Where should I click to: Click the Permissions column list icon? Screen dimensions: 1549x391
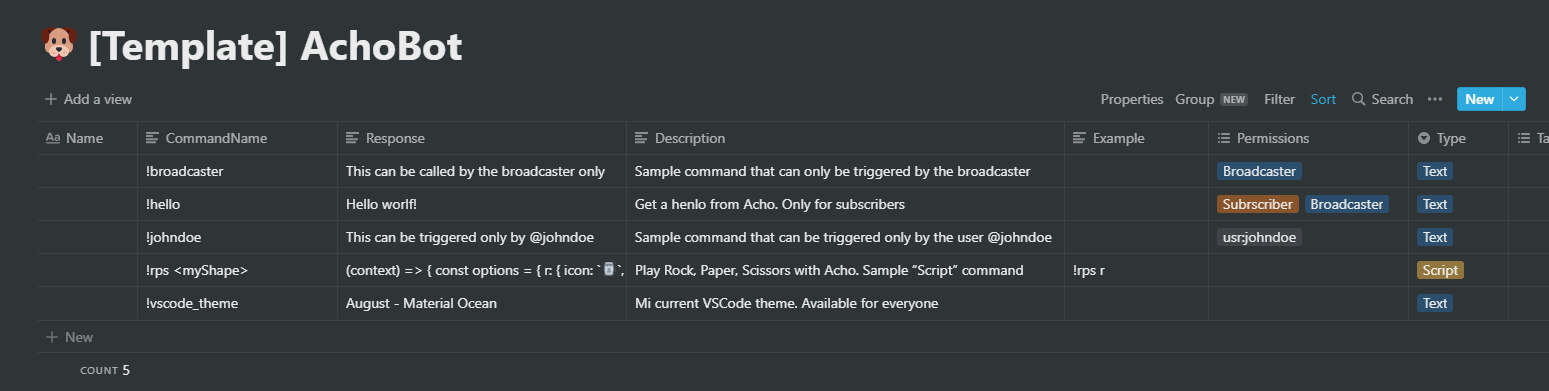[x=1224, y=138]
